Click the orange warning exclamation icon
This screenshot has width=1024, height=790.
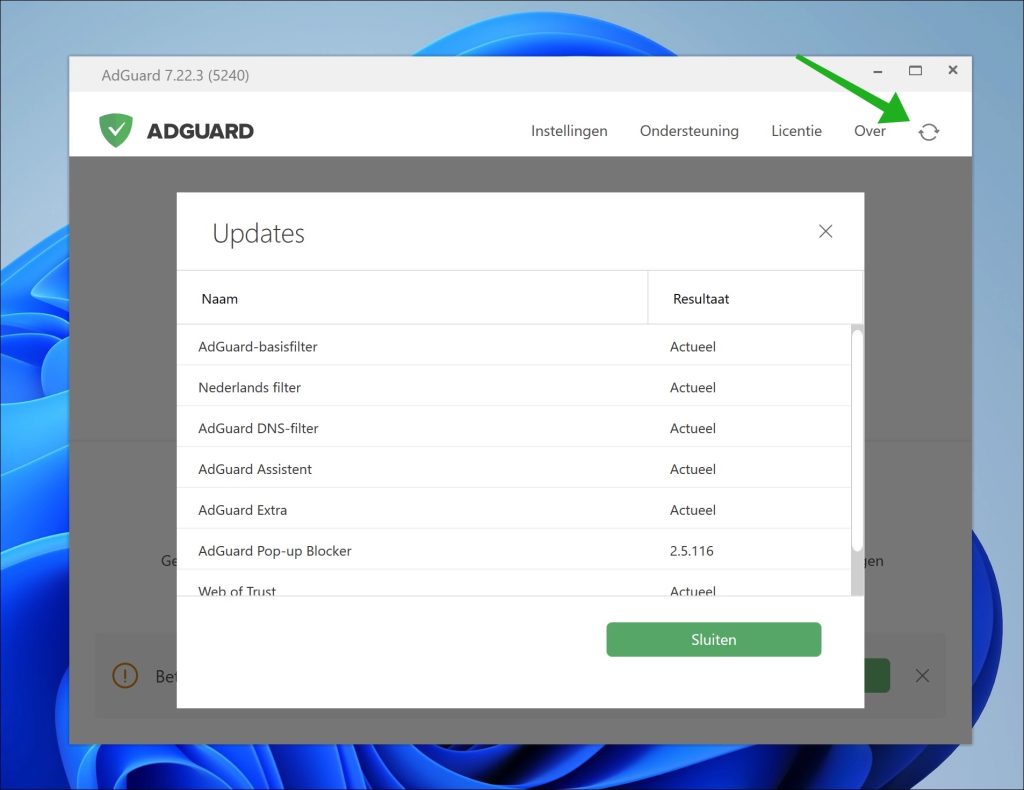point(124,676)
